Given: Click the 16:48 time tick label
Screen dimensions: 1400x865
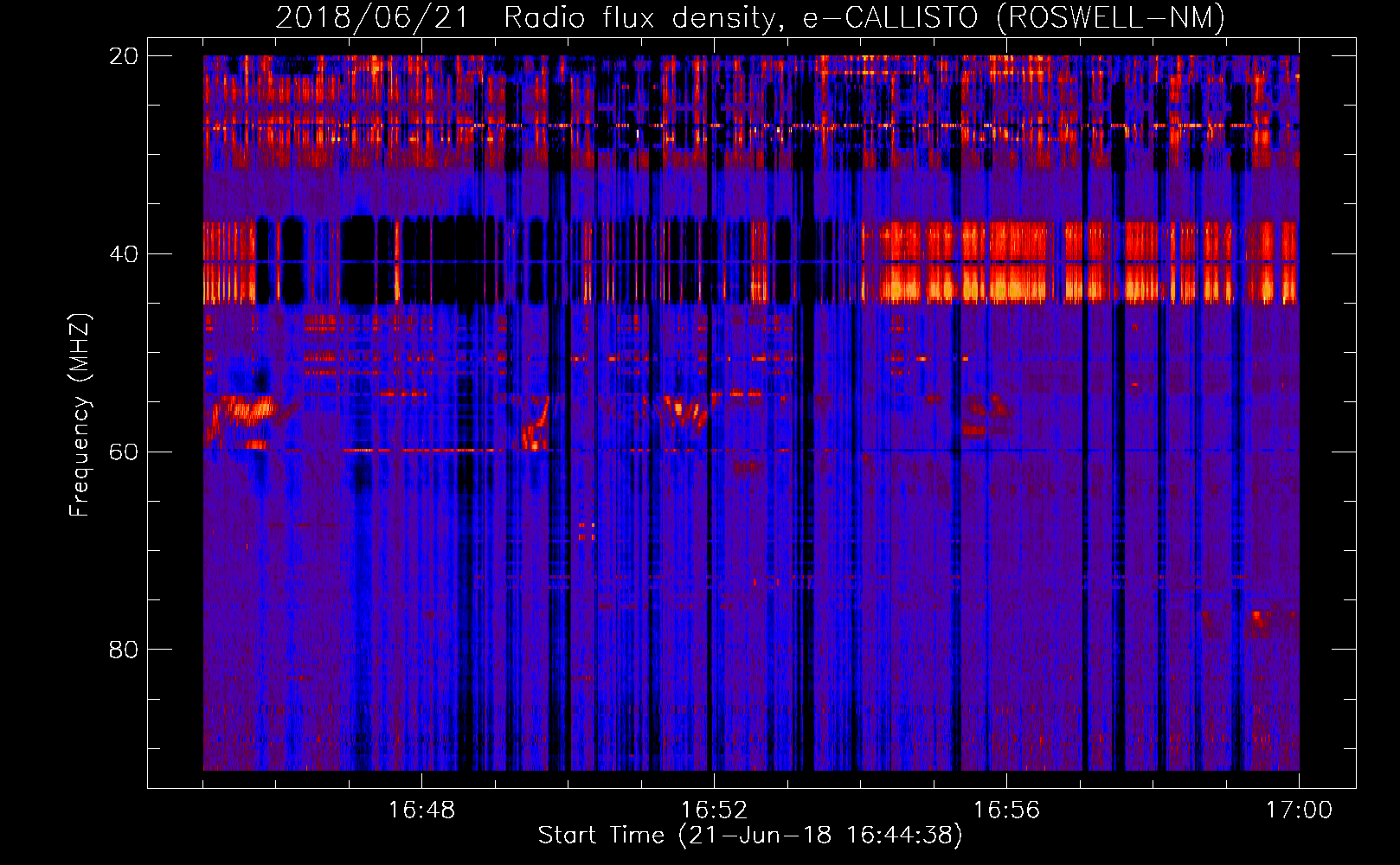Looking at the screenshot, I should pos(421,810).
